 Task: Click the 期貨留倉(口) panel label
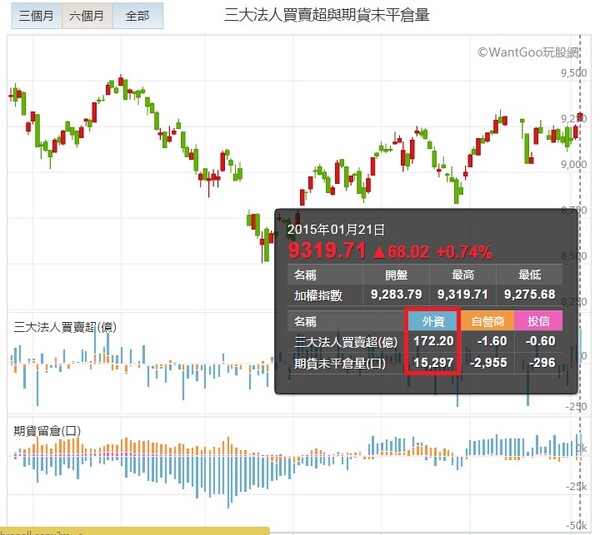[48, 430]
